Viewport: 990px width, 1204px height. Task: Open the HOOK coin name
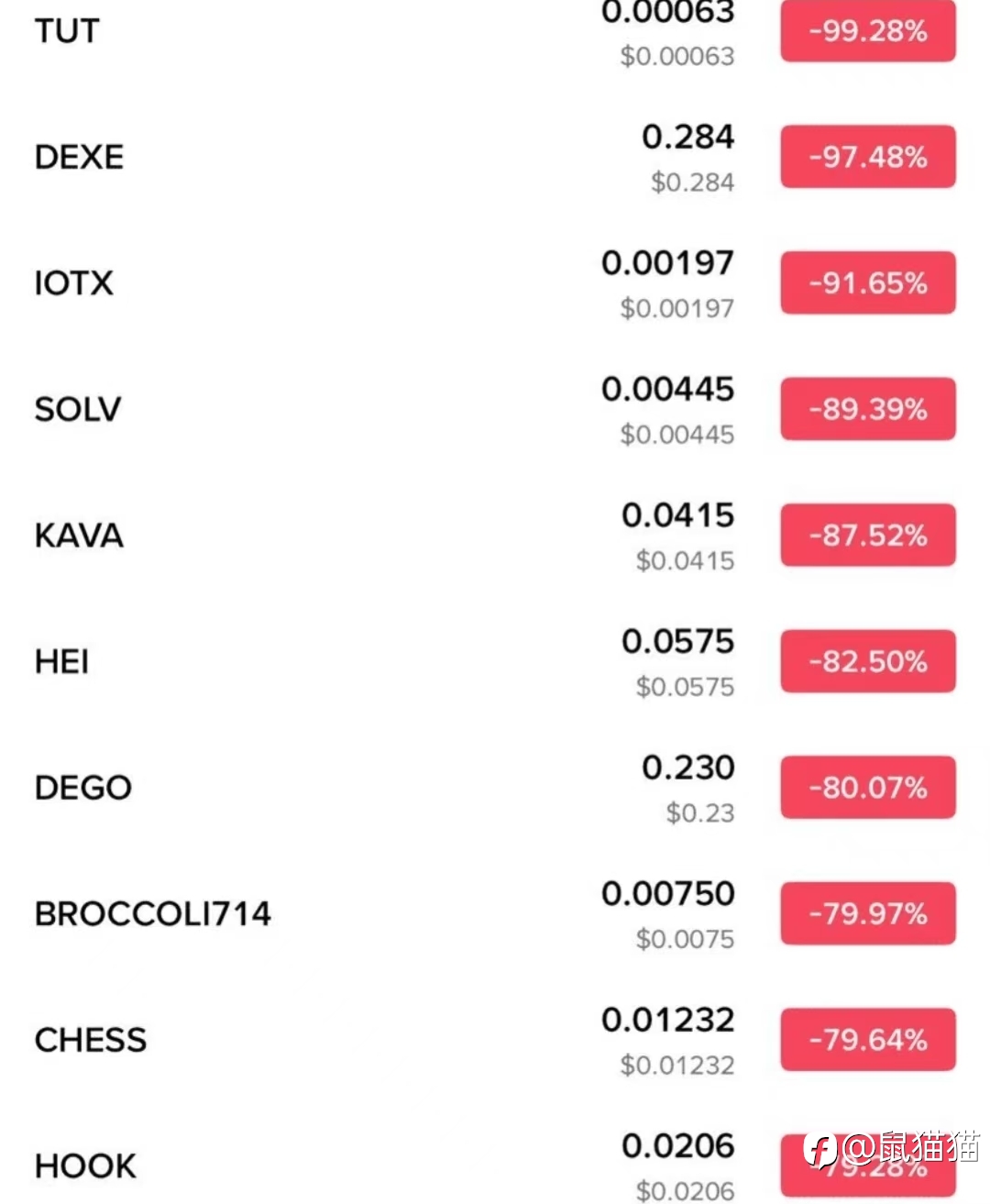click(x=85, y=1166)
